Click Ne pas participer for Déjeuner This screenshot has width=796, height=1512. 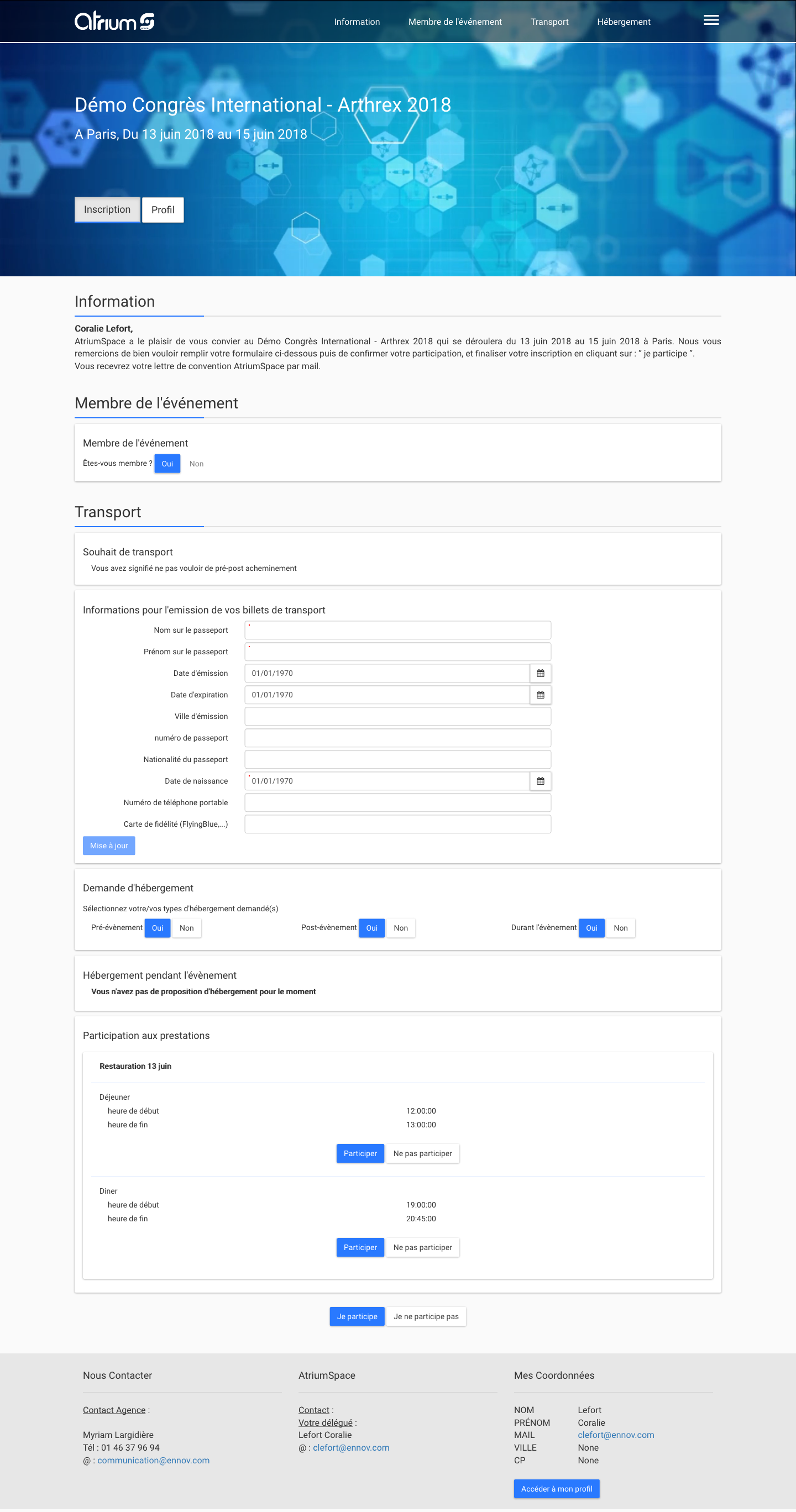click(x=423, y=1153)
